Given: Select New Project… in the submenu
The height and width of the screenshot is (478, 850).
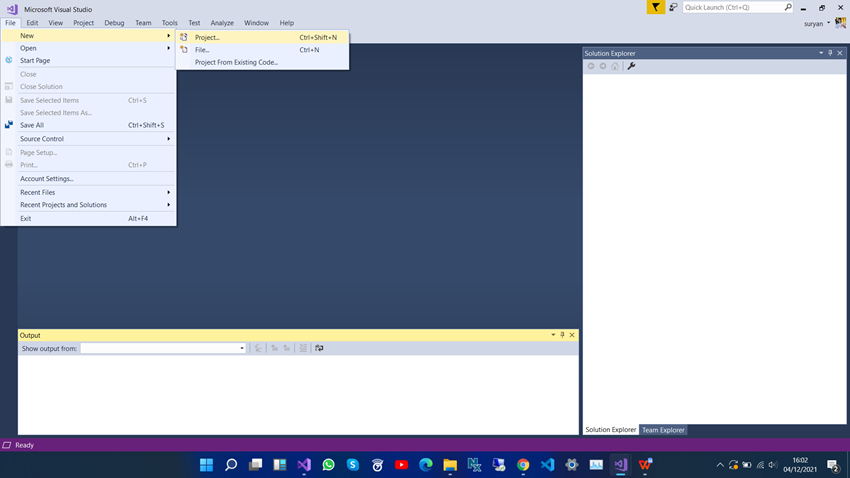Looking at the screenshot, I should tap(262, 37).
